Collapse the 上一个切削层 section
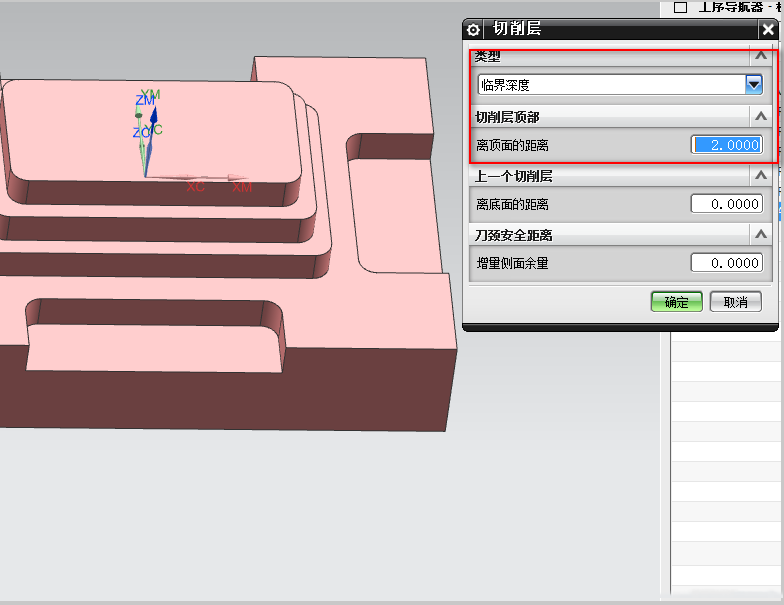Screen dimensions: 784x605 pos(761,176)
